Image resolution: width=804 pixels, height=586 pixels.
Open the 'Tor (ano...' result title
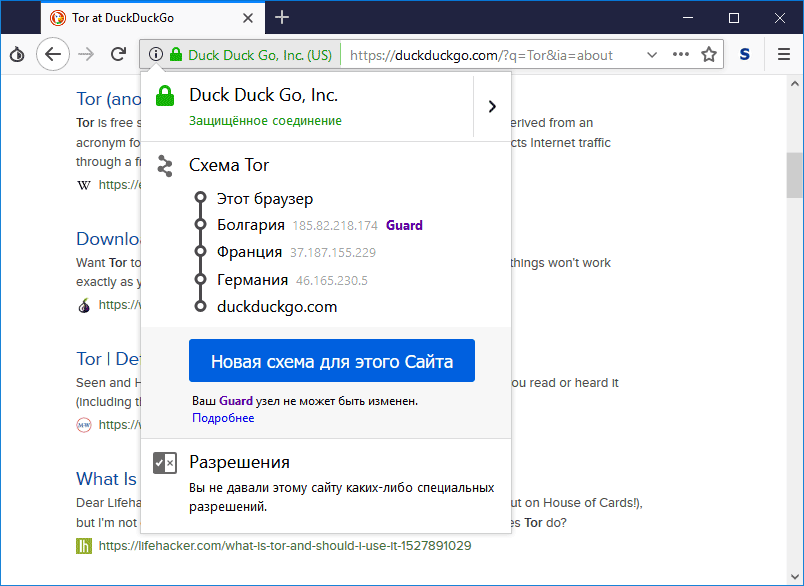click(x=108, y=98)
